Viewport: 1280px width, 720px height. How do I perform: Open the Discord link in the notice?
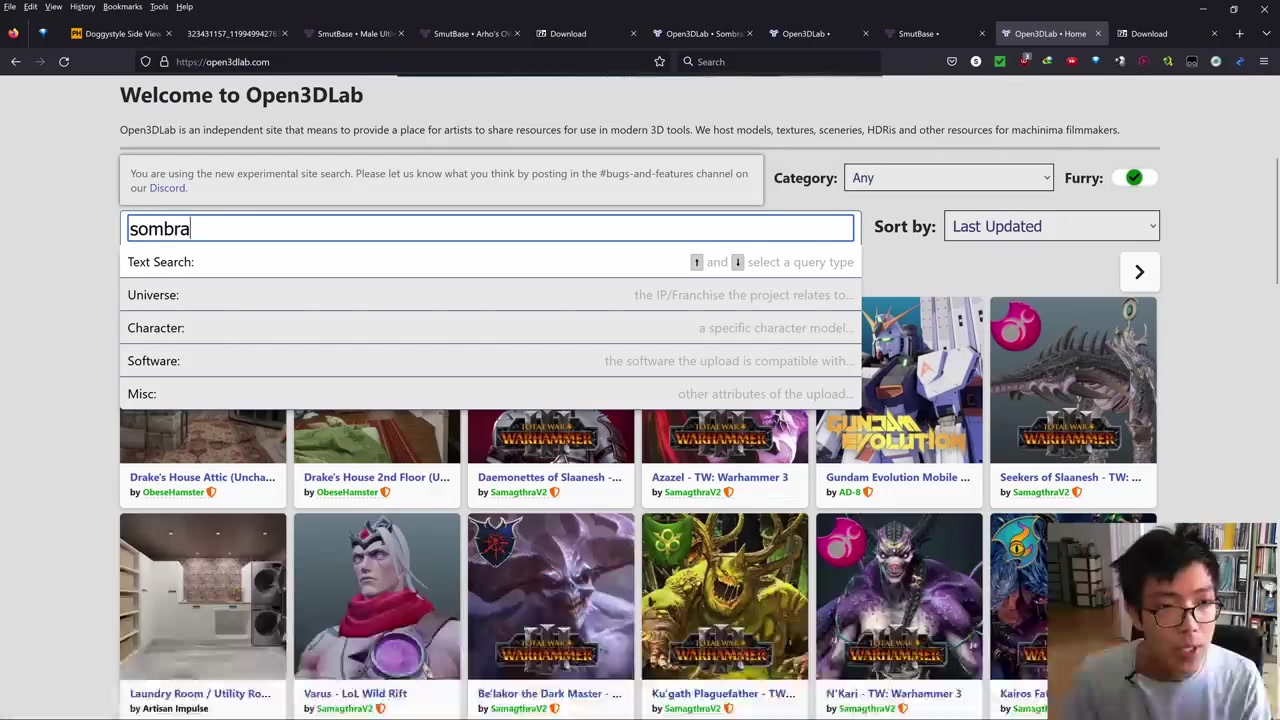pyautogui.click(x=167, y=188)
